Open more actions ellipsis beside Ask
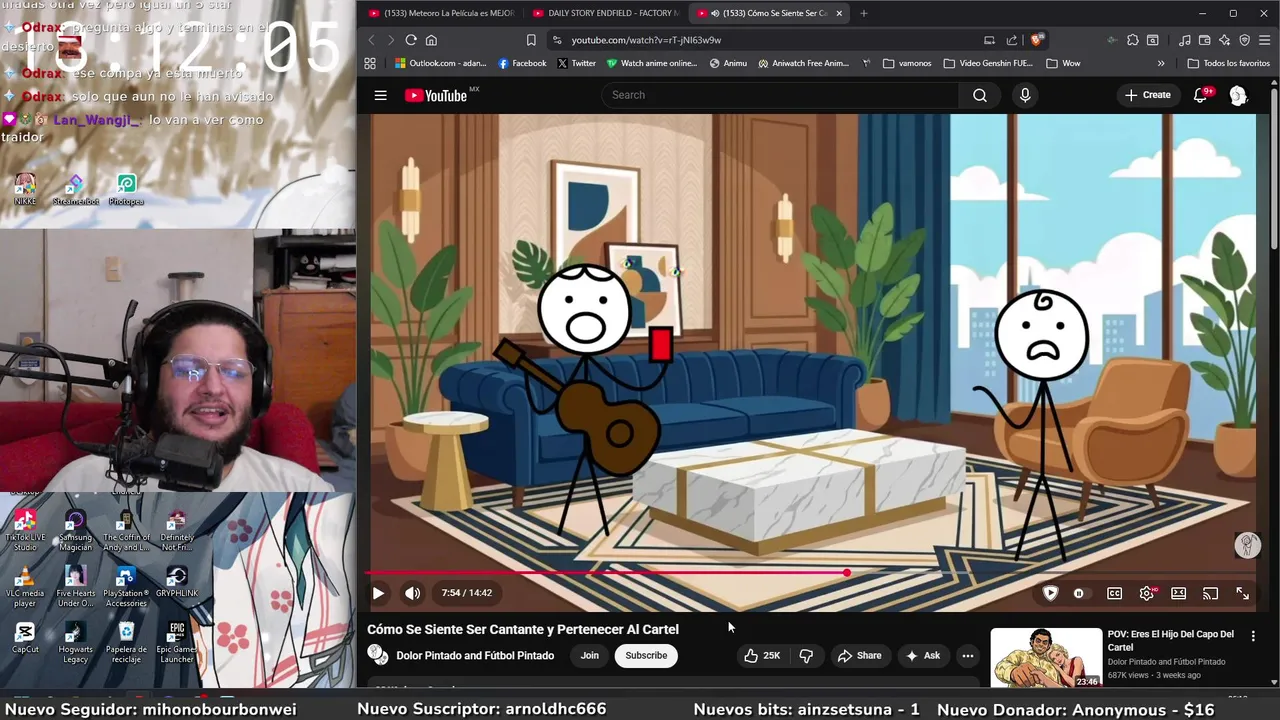 [967, 656]
